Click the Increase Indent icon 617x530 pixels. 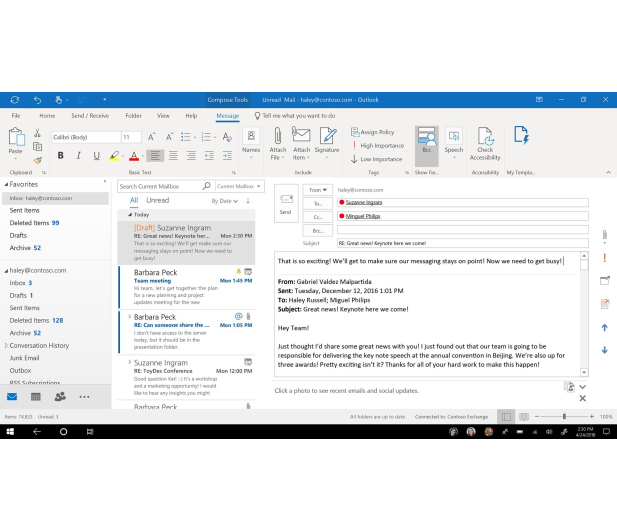click(227, 156)
